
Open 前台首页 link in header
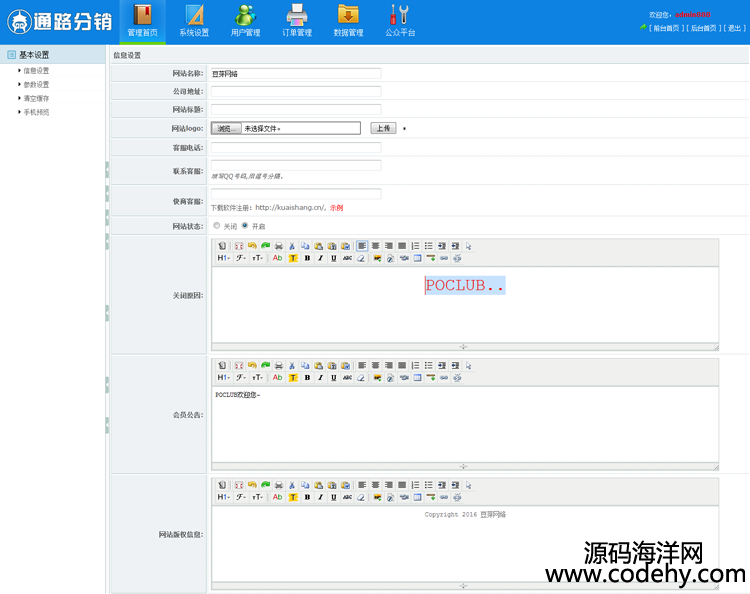click(x=666, y=28)
